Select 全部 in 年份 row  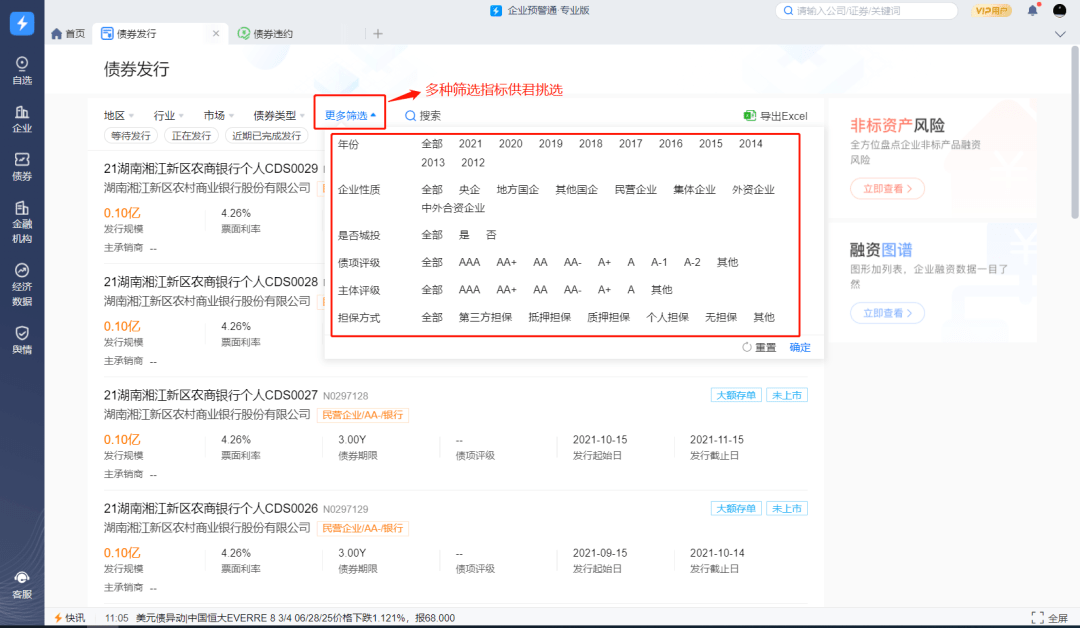[432, 144]
